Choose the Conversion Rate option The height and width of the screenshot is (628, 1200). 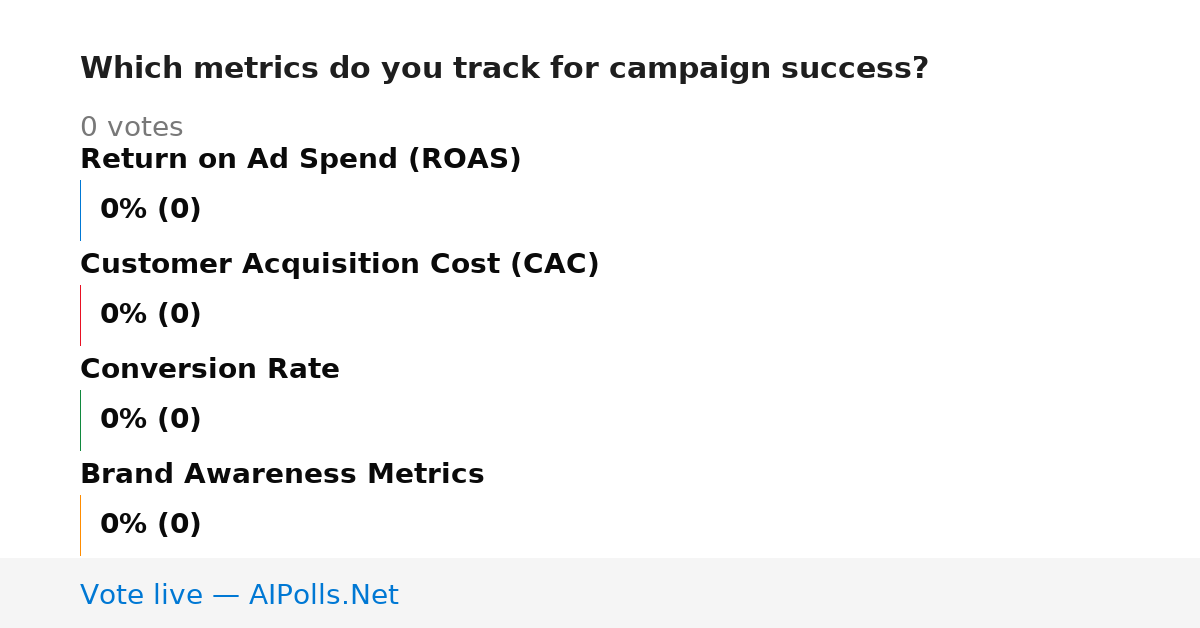[x=210, y=369]
